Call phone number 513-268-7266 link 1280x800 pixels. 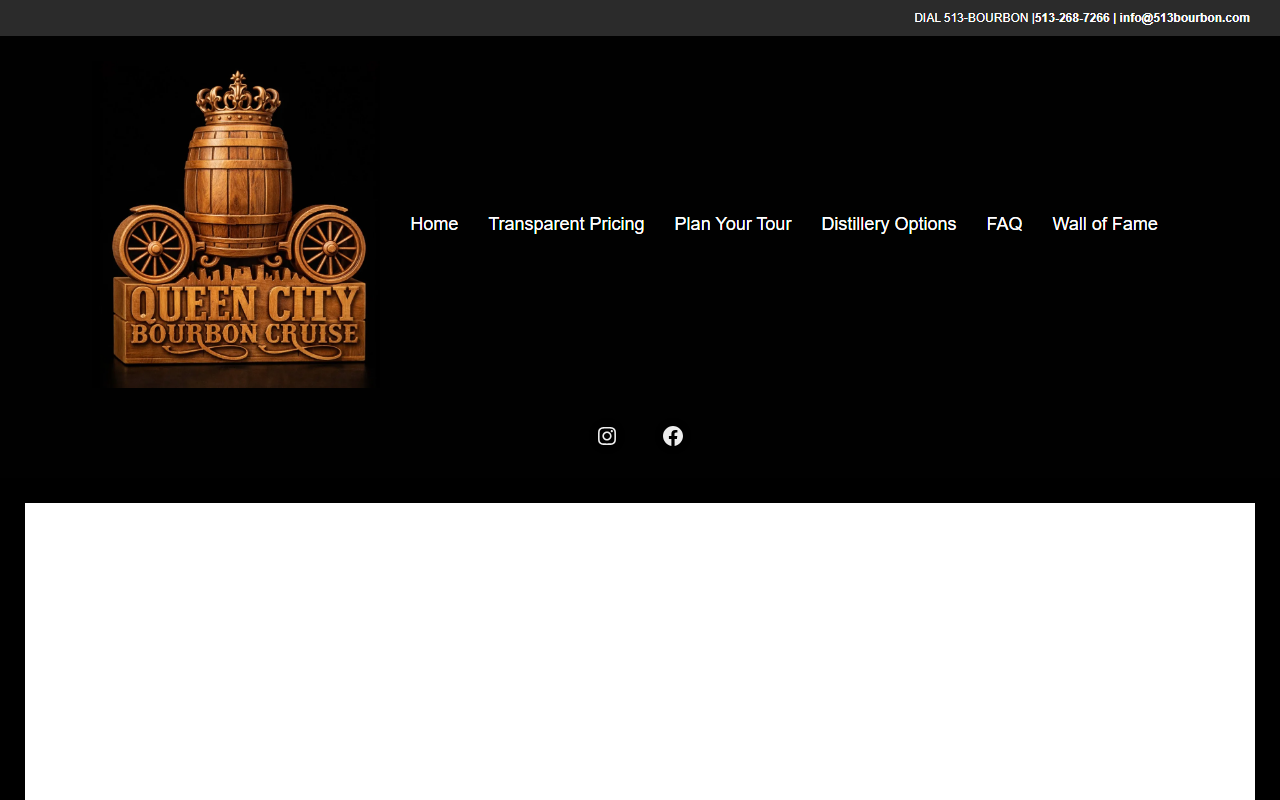coord(1072,18)
